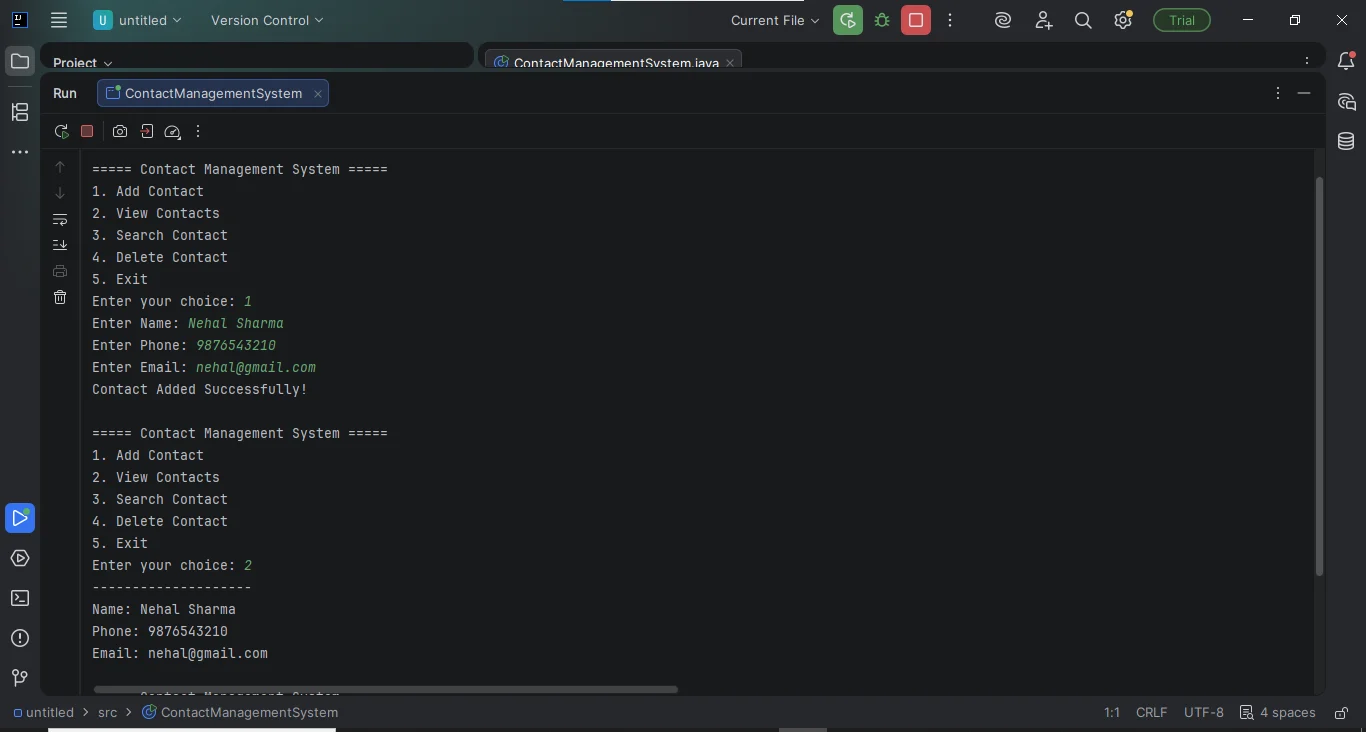Open more Run toolbar actions
The height and width of the screenshot is (732, 1366).
(x=198, y=131)
